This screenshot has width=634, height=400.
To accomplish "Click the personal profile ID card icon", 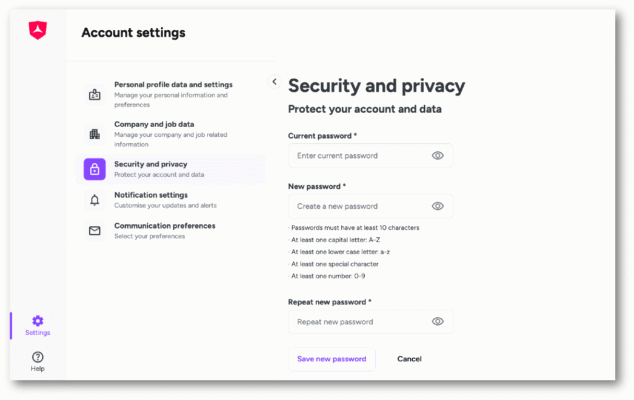I will tap(95, 95).
